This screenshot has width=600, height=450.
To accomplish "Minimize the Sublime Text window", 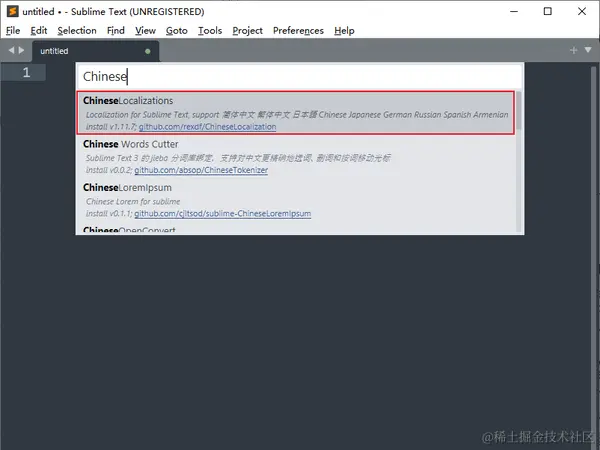I will tap(514, 11).
